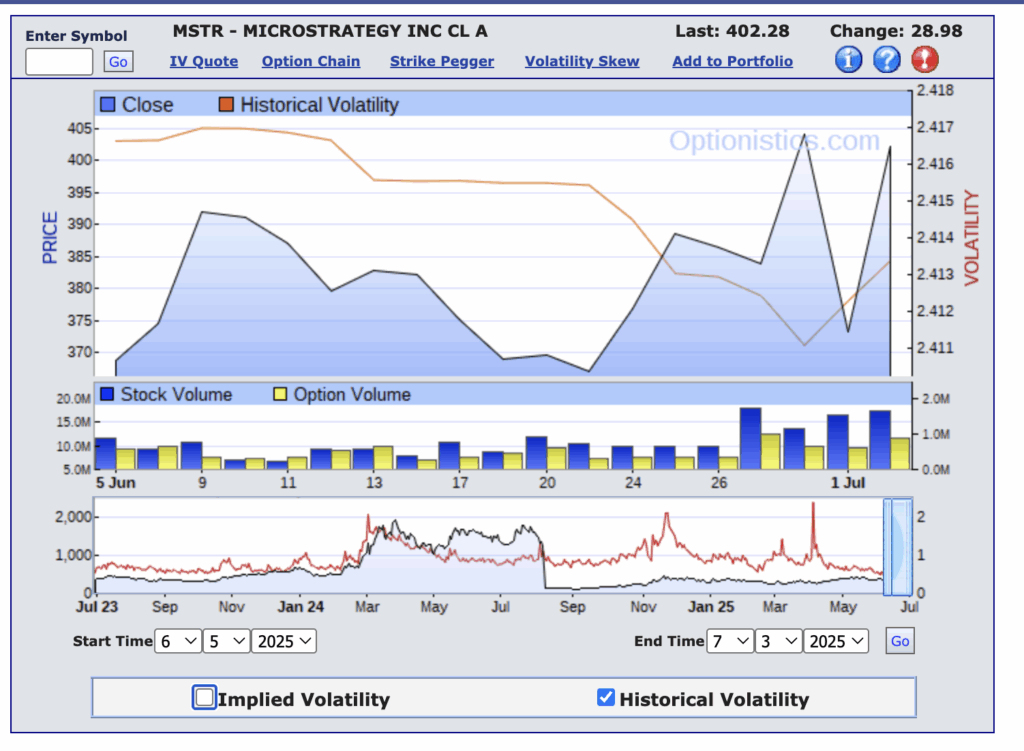Screen dimensions: 1024x751
Task: Open the Start Time year dropdown
Action: click(284, 641)
